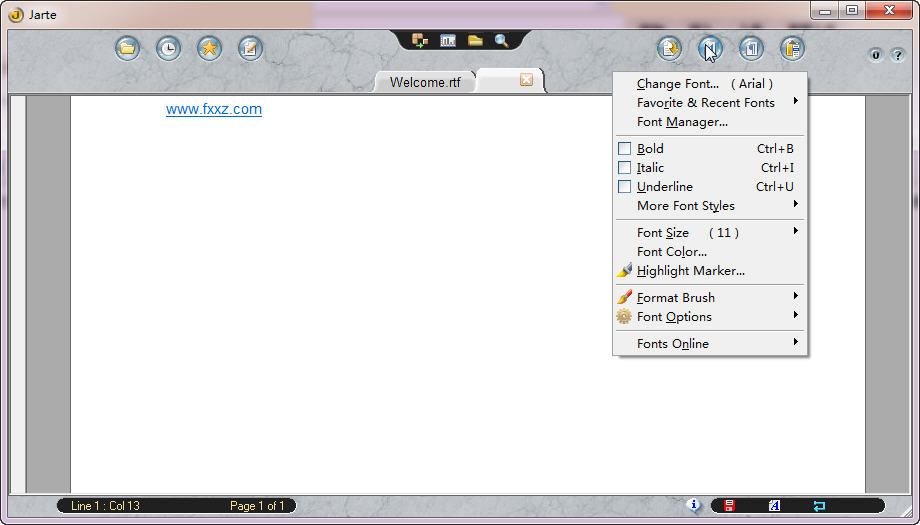Open the Insert menu page icon

click(x=669, y=49)
